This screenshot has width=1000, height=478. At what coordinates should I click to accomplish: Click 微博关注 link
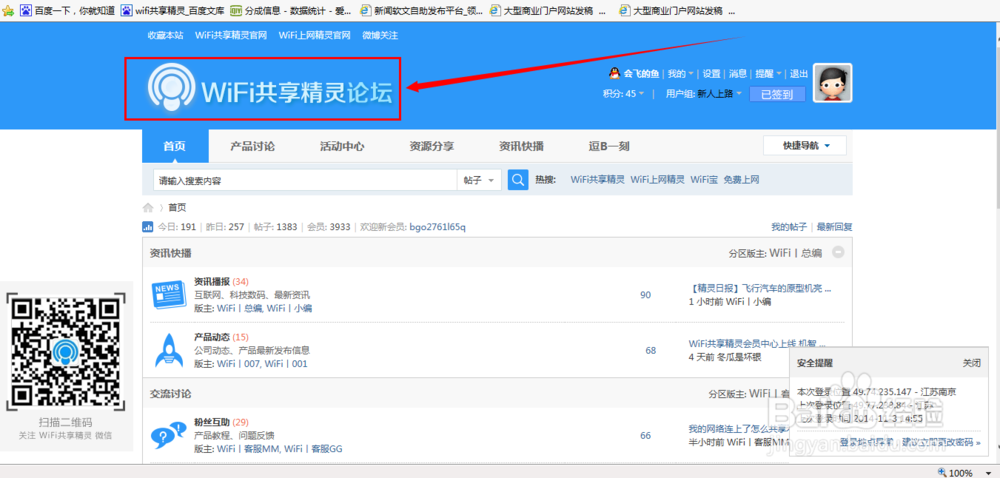pos(380,36)
